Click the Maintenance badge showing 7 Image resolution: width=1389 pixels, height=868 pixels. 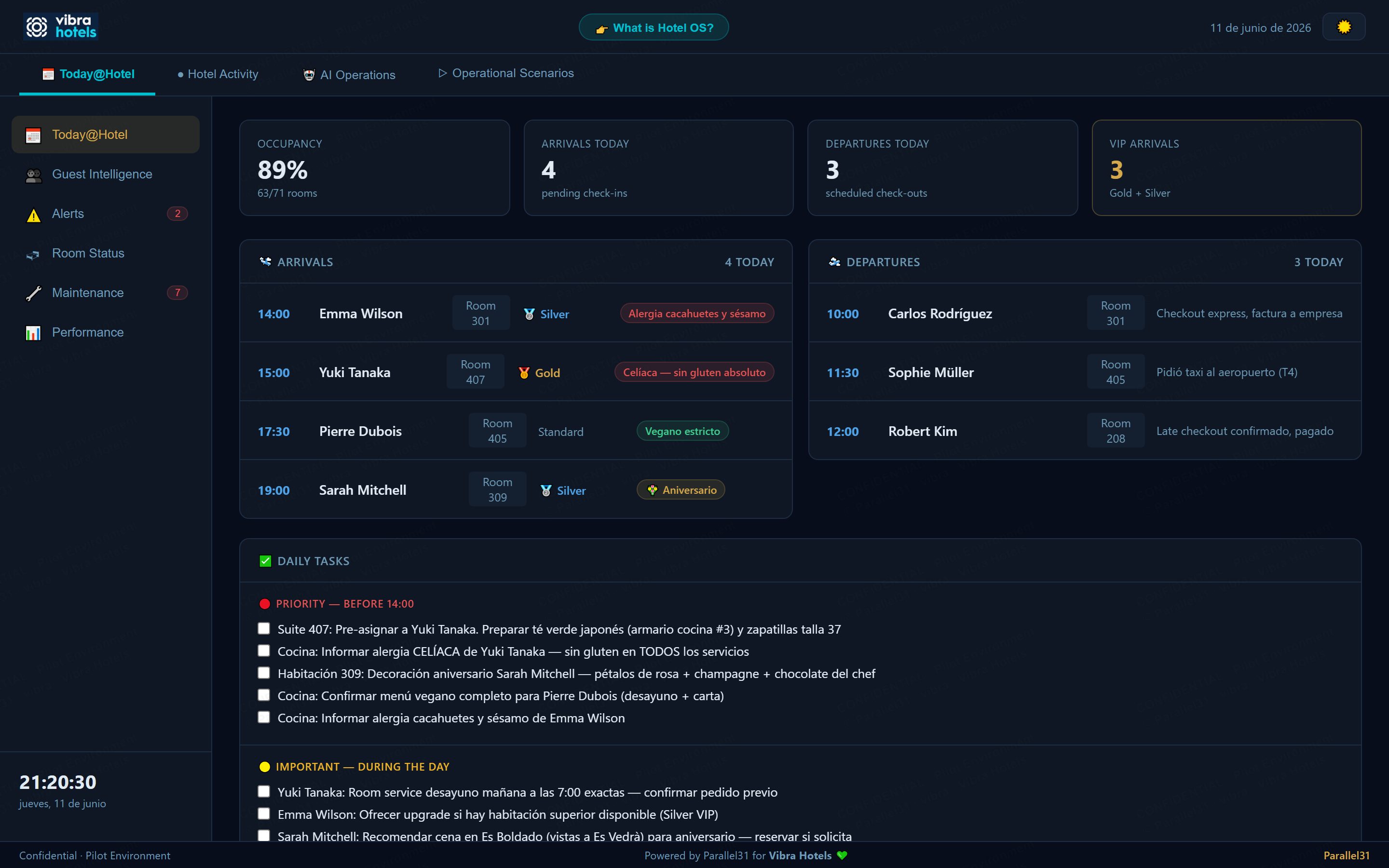[x=177, y=293]
